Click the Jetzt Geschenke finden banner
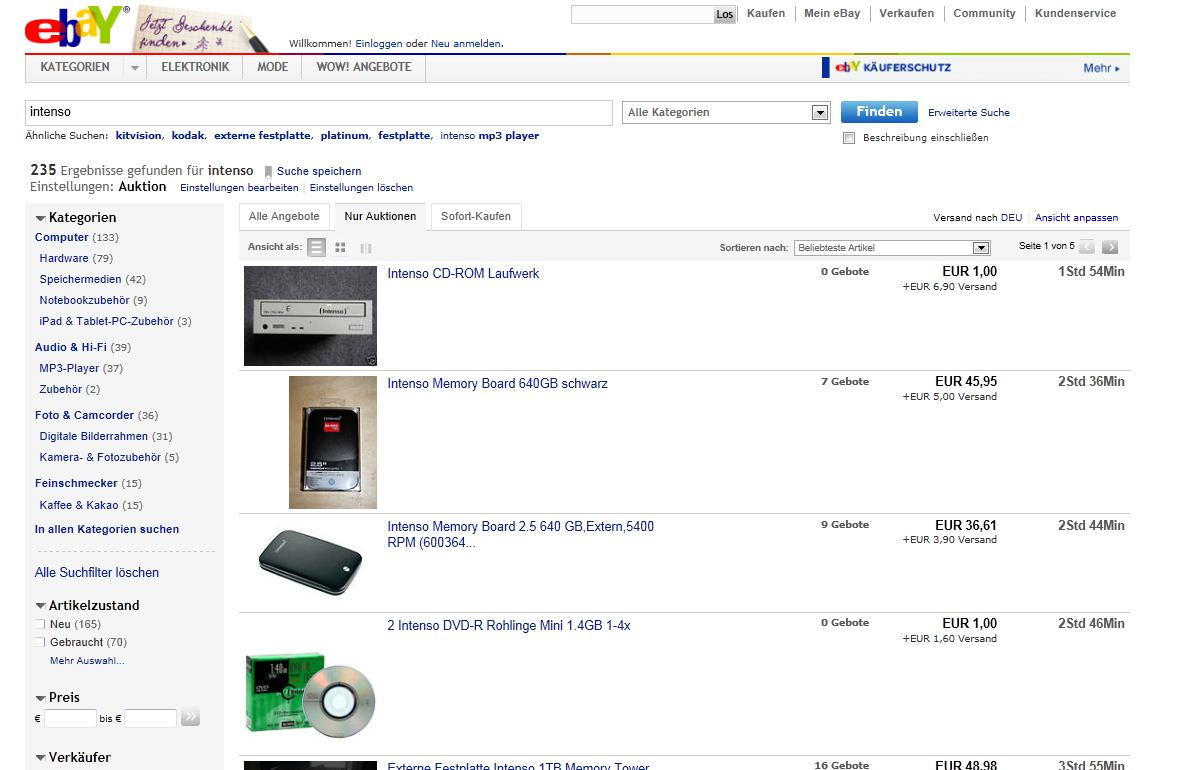This screenshot has height=770, width=1198. click(x=200, y=31)
